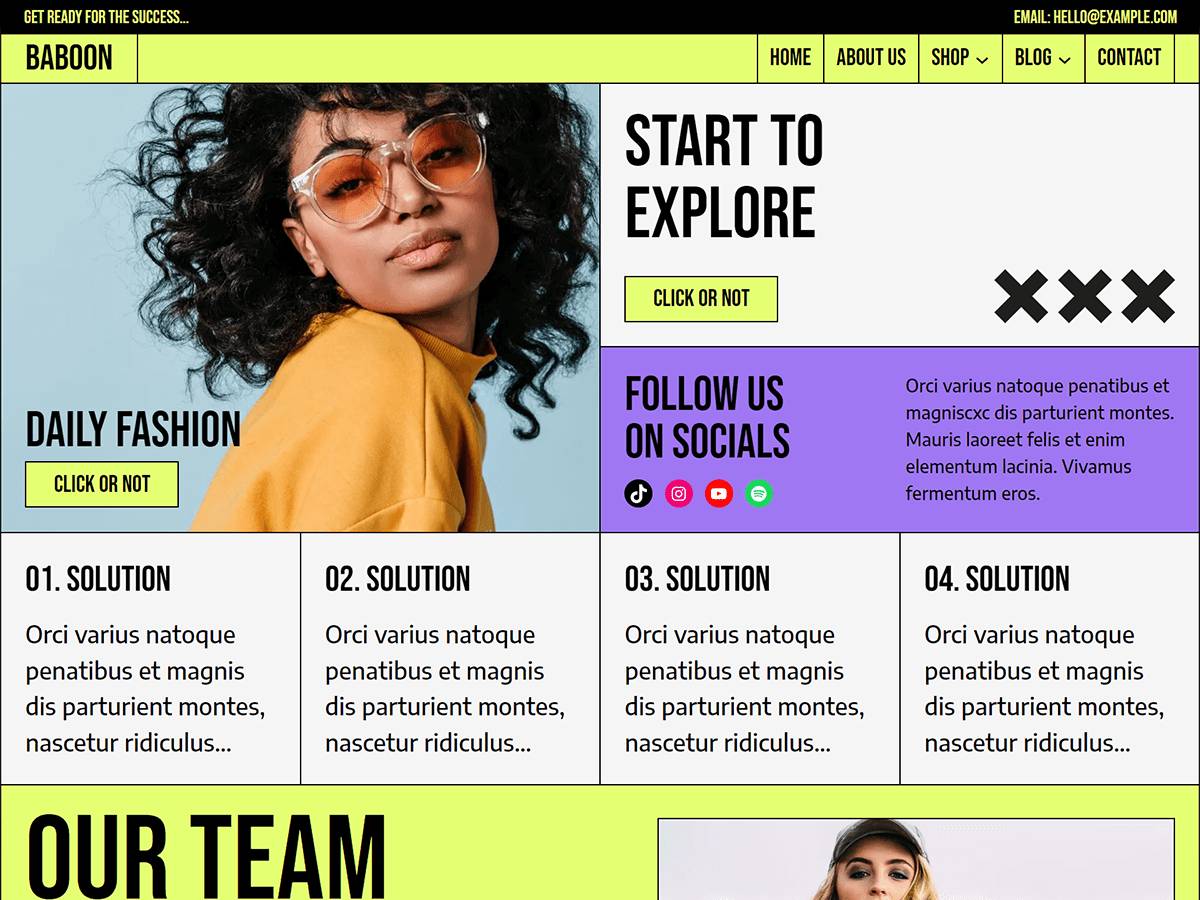The image size is (1200, 900).
Task: Select the 04. Solution card text
Action: coord(1044,689)
